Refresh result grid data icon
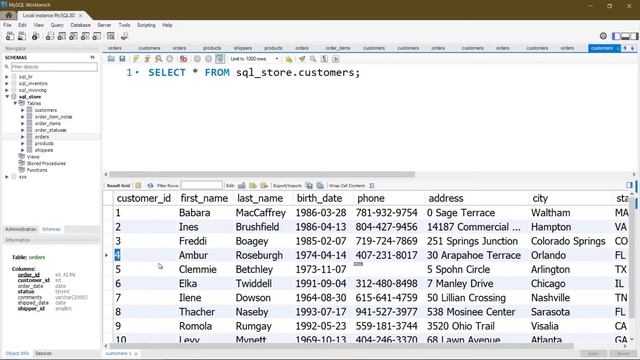The width and height of the screenshot is (640, 360). click(x=150, y=185)
